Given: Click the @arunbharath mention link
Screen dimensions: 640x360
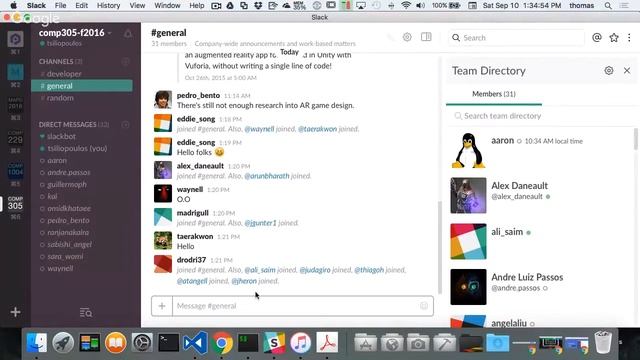Looking at the screenshot, I should pos(267,176).
